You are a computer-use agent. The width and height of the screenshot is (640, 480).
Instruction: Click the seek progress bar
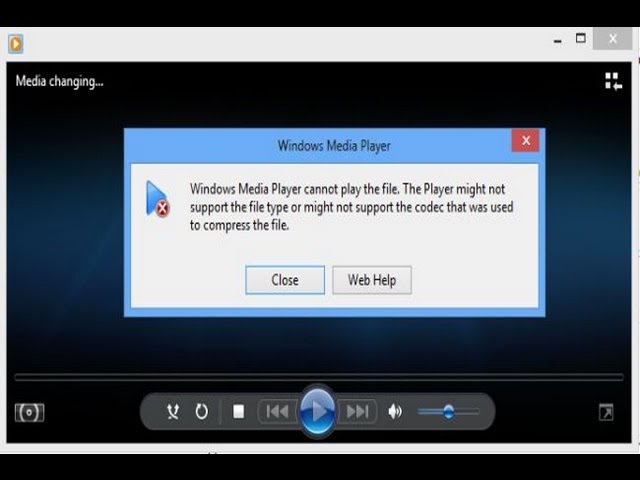pos(319,377)
